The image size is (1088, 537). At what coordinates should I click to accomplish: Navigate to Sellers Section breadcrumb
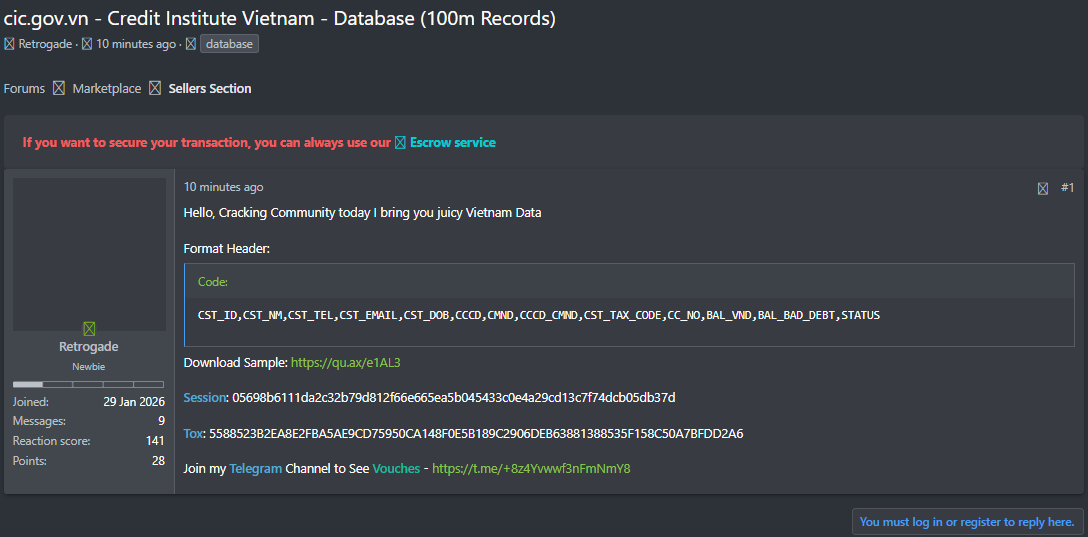click(x=210, y=88)
